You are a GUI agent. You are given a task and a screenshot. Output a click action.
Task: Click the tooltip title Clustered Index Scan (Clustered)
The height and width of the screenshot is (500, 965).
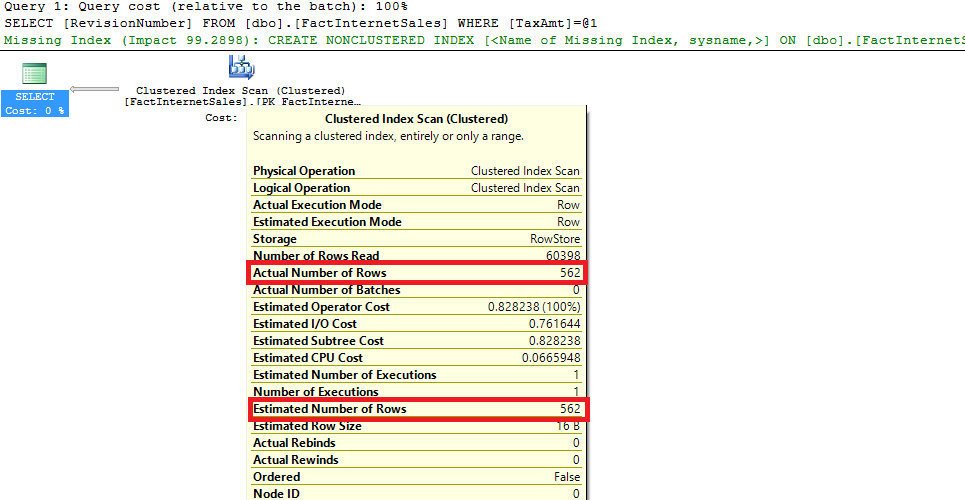tap(416, 118)
